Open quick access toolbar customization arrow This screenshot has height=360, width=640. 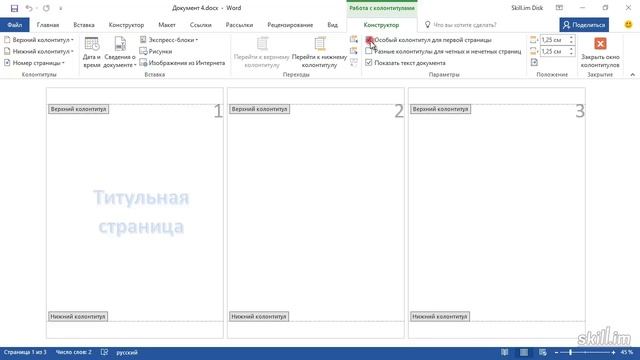(61, 8)
